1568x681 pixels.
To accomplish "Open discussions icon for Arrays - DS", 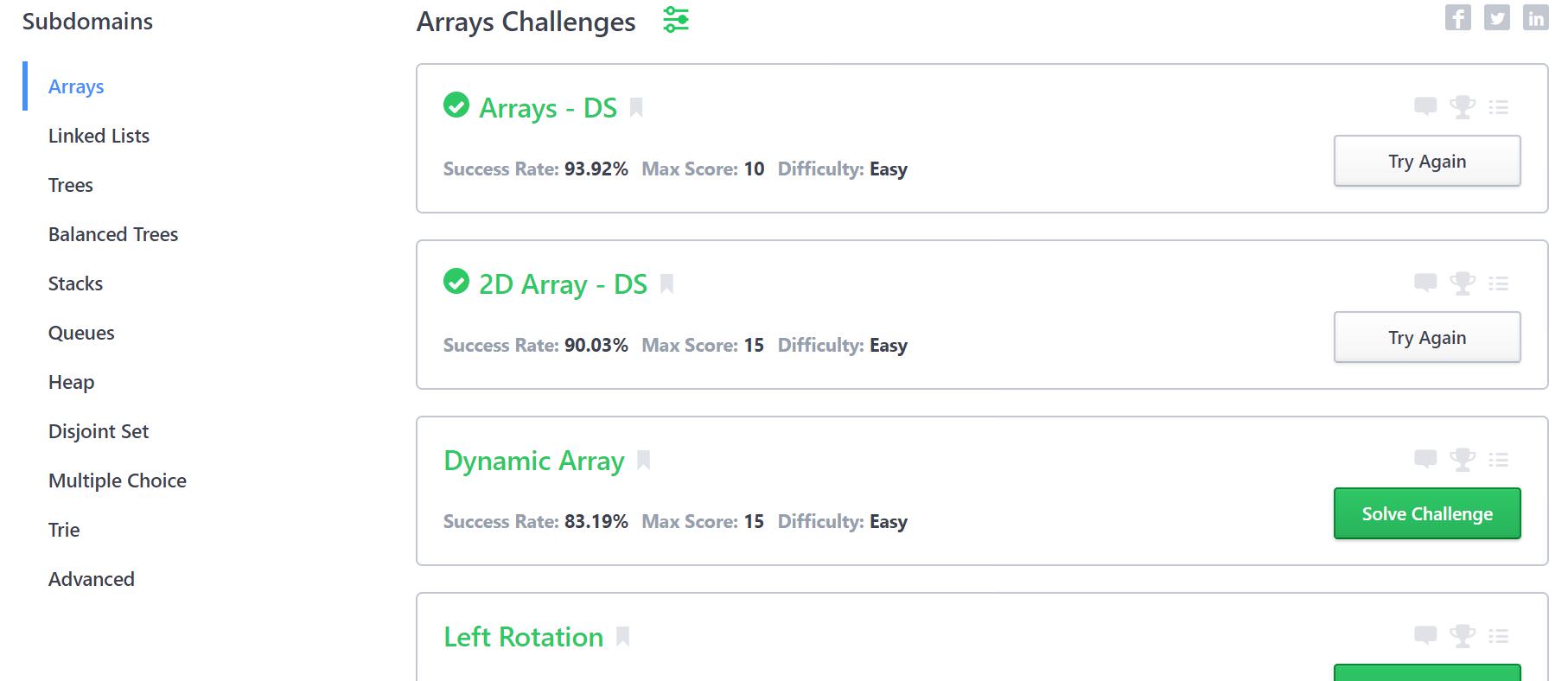I will coord(1425,107).
